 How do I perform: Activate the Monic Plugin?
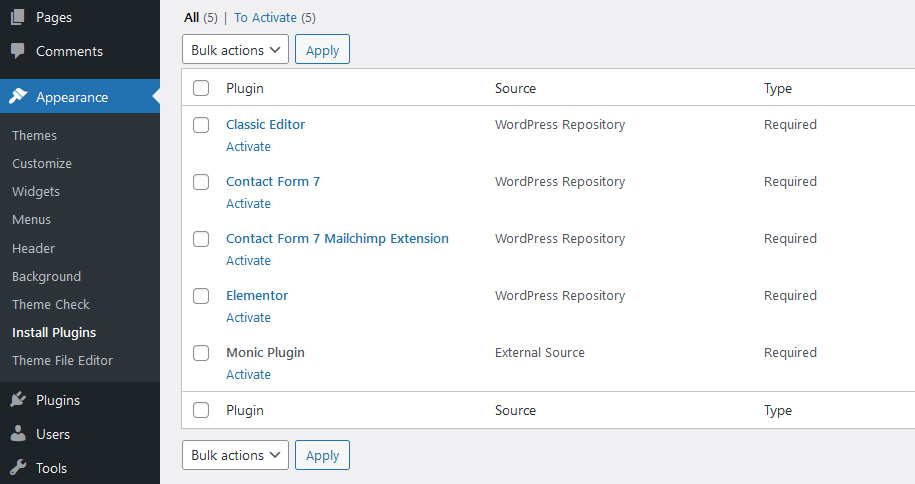pos(249,374)
